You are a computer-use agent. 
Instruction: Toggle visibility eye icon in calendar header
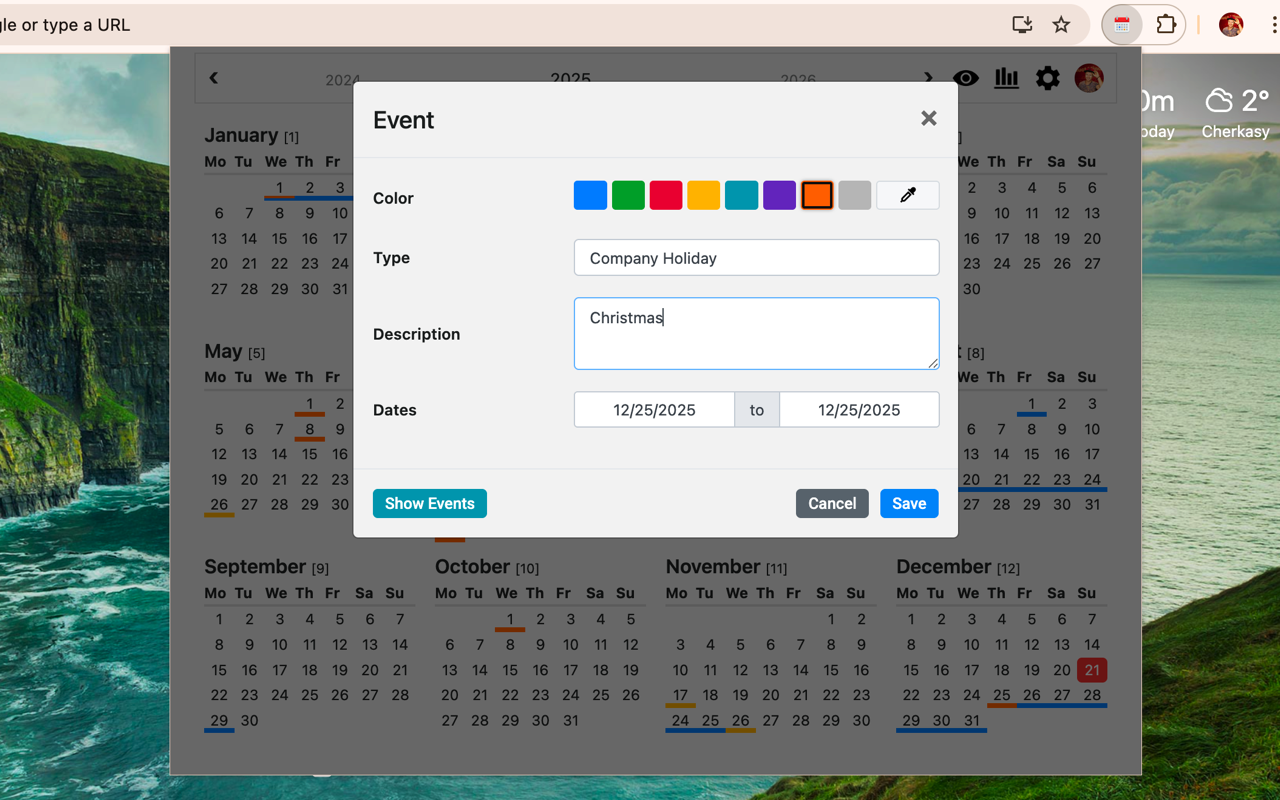click(966, 78)
